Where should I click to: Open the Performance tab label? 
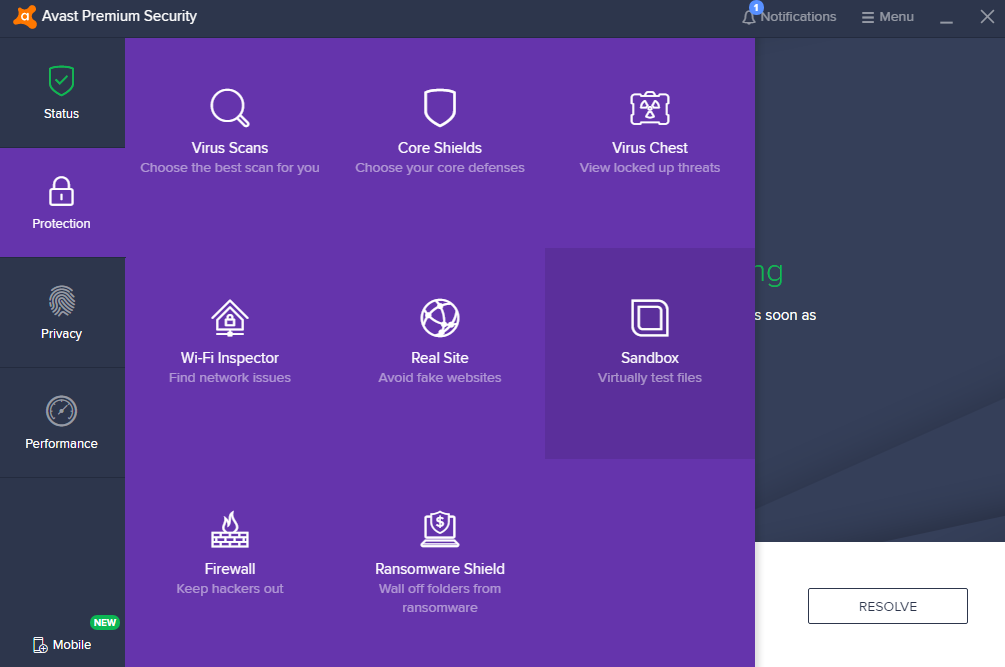point(62,443)
